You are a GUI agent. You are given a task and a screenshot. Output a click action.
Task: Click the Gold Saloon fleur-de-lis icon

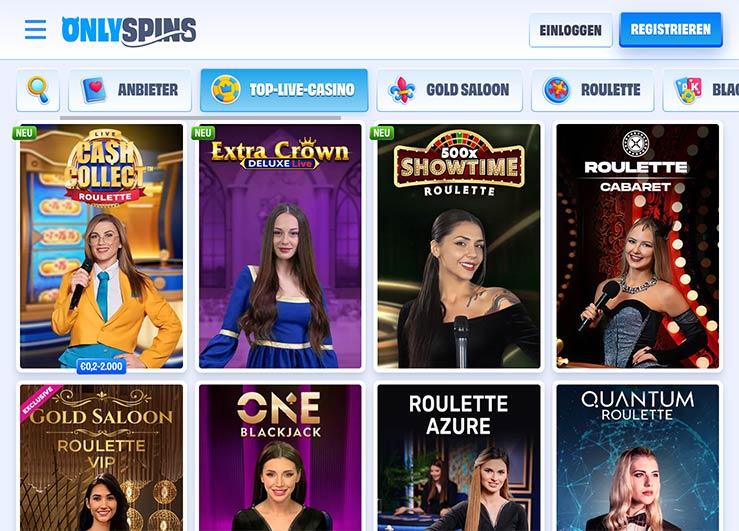pyautogui.click(x=402, y=90)
